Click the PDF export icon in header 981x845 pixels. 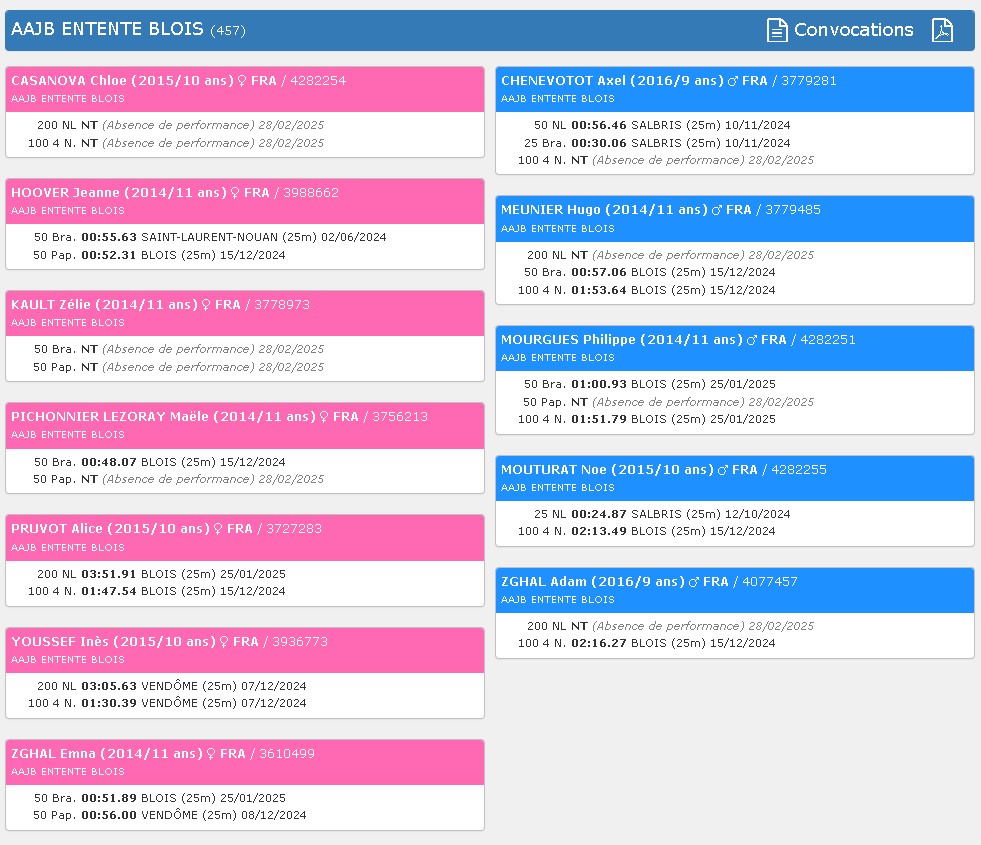(942, 30)
